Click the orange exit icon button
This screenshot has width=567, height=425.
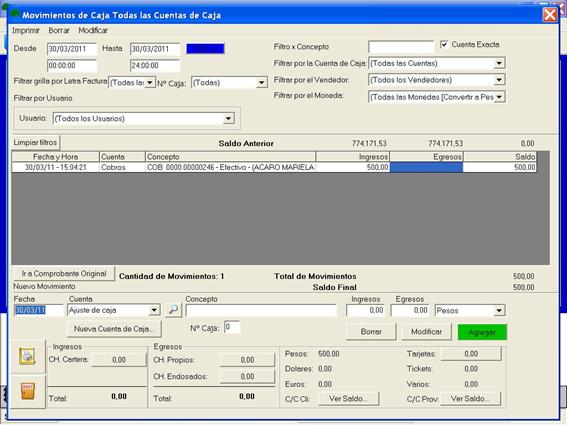[x=27, y=392]
